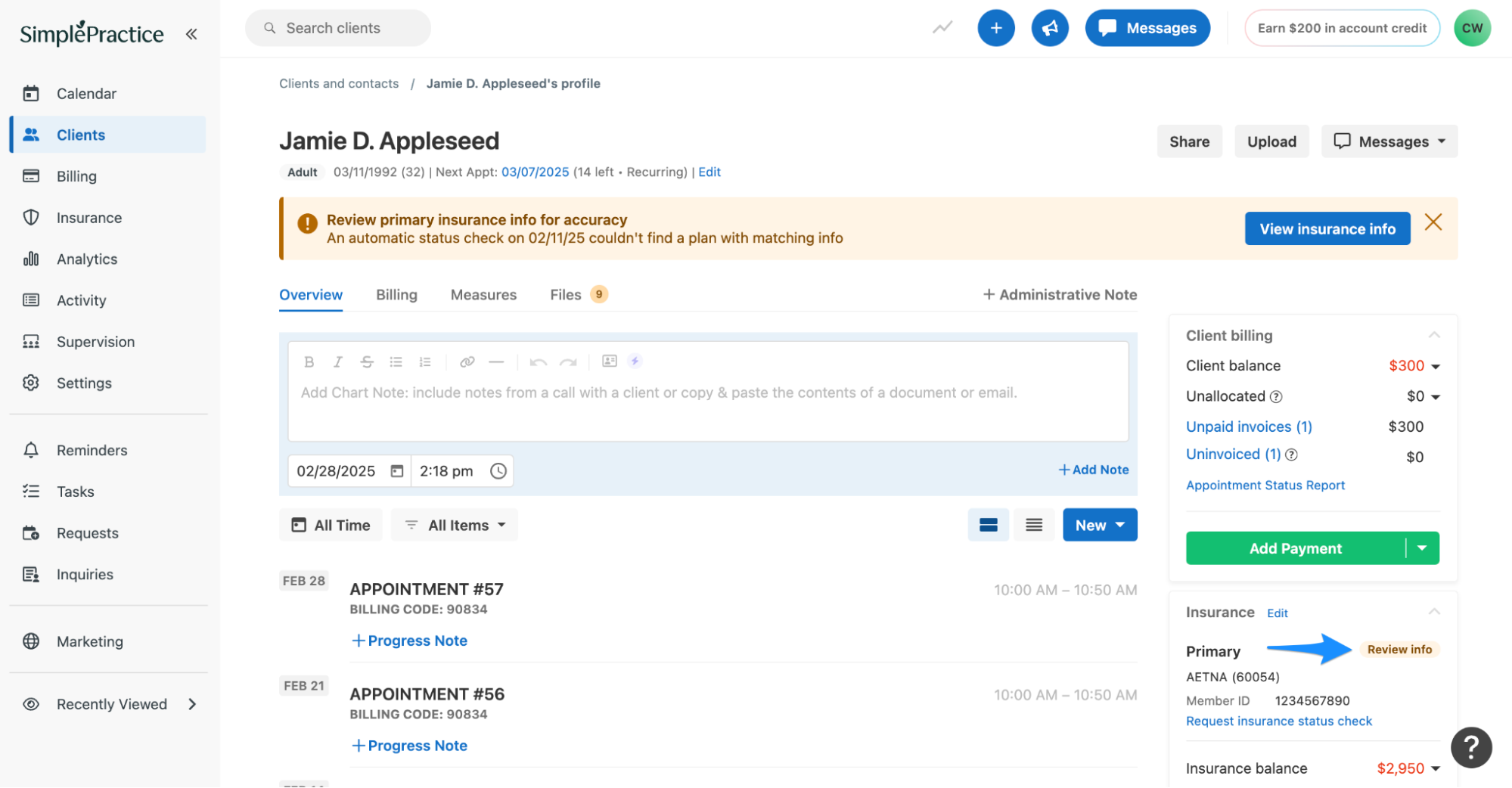Image resolution: width=1512 pixels, height=788 pixels.
Task: Click the Upload button
Action: [1271, 141]
